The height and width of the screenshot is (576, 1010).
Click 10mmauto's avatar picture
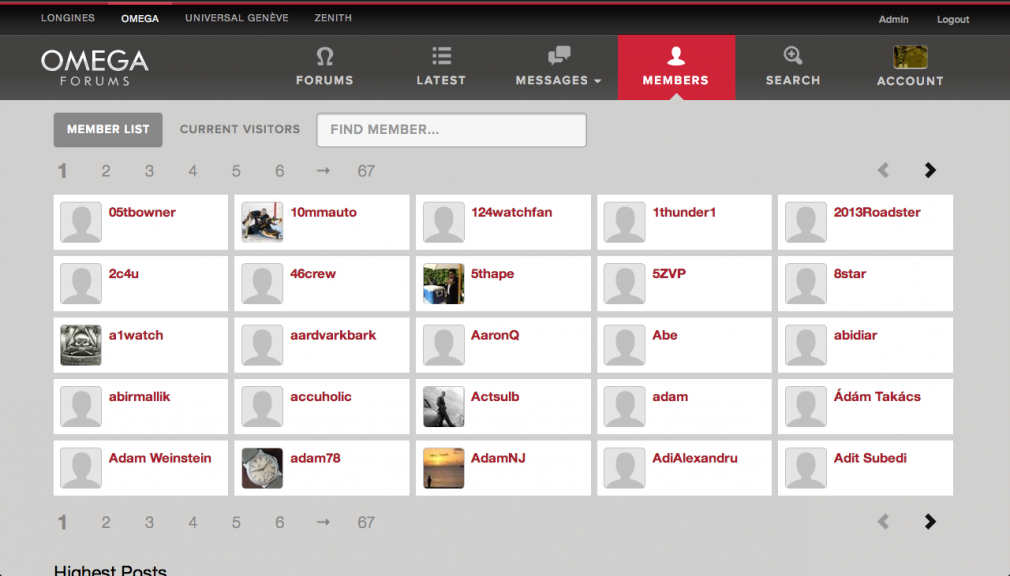click(x=261, y=222)
